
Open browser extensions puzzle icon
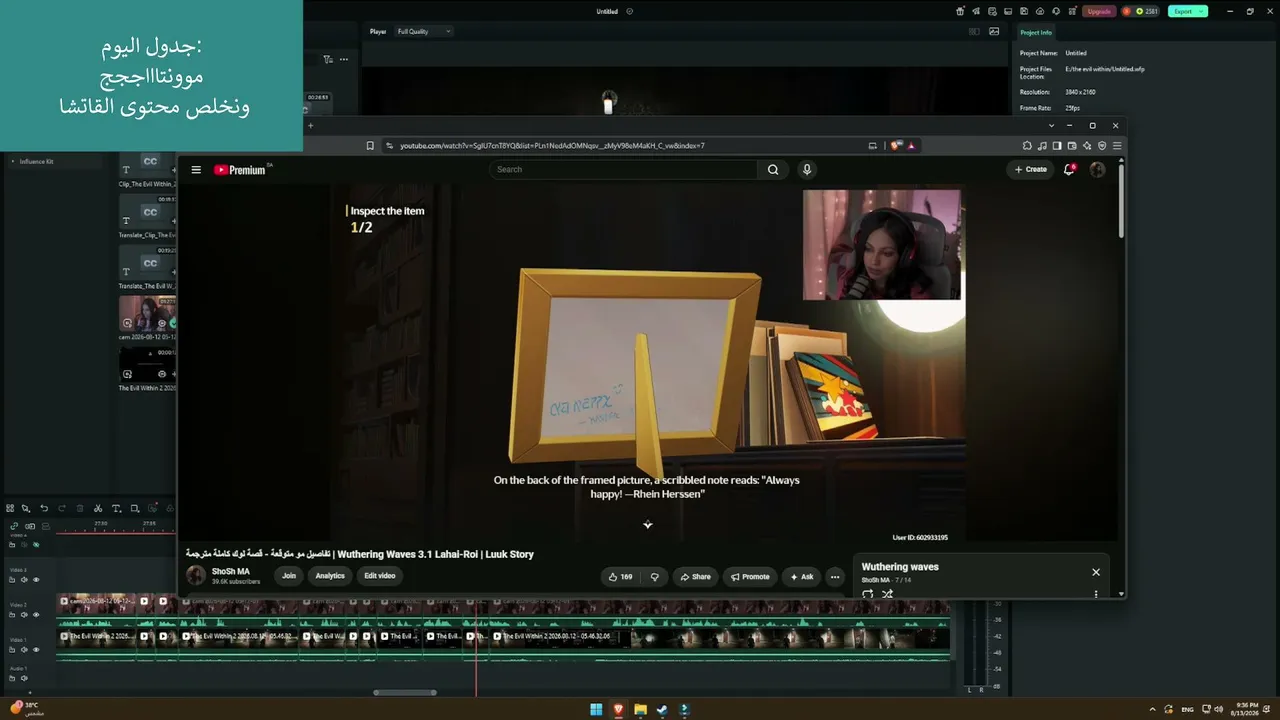tap(1027, 146)
